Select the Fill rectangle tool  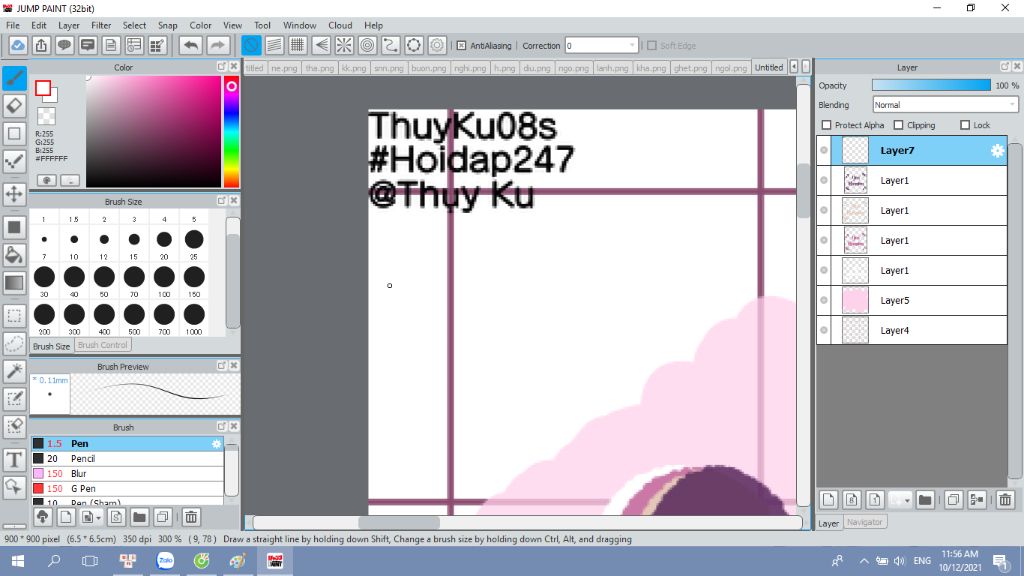14,227
